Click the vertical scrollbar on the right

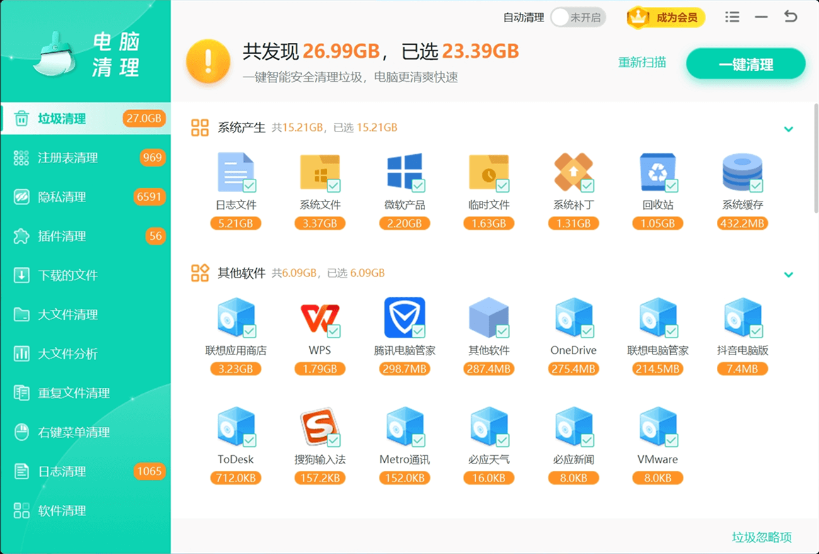816,159
